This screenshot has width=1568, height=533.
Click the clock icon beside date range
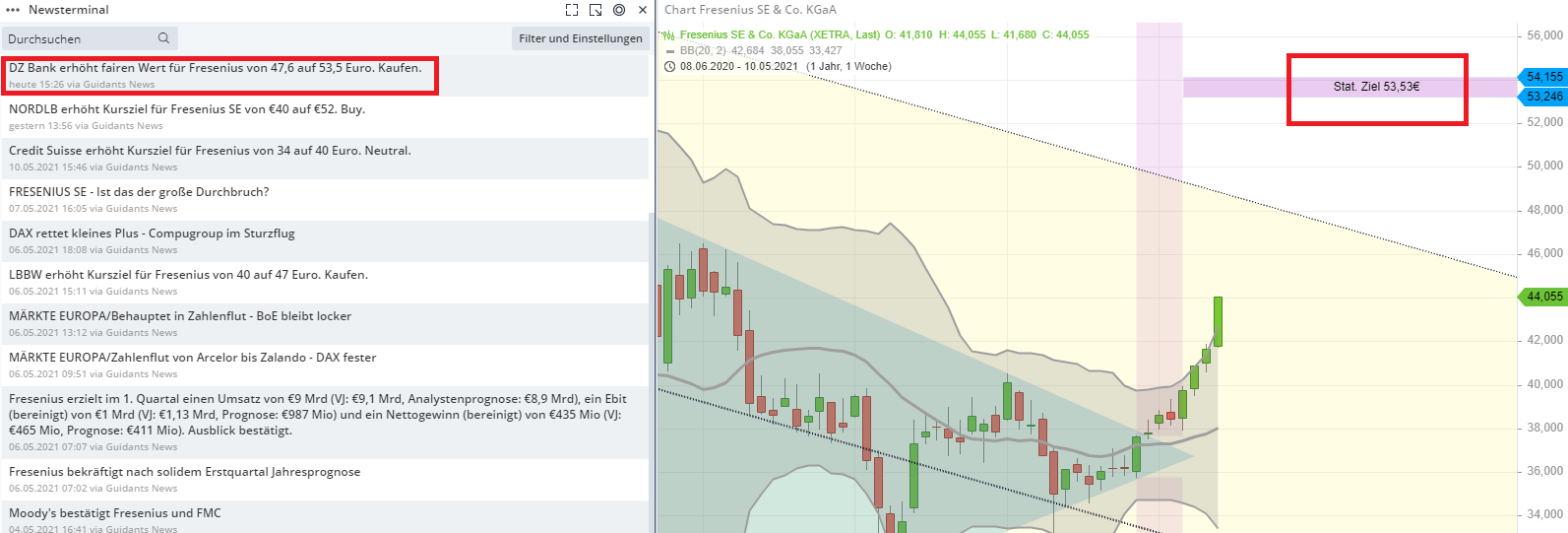(x=670, y=67)
